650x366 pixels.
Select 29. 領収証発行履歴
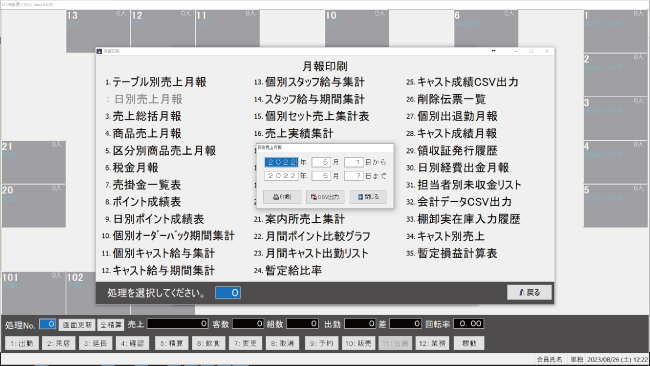tap(452, 150)
